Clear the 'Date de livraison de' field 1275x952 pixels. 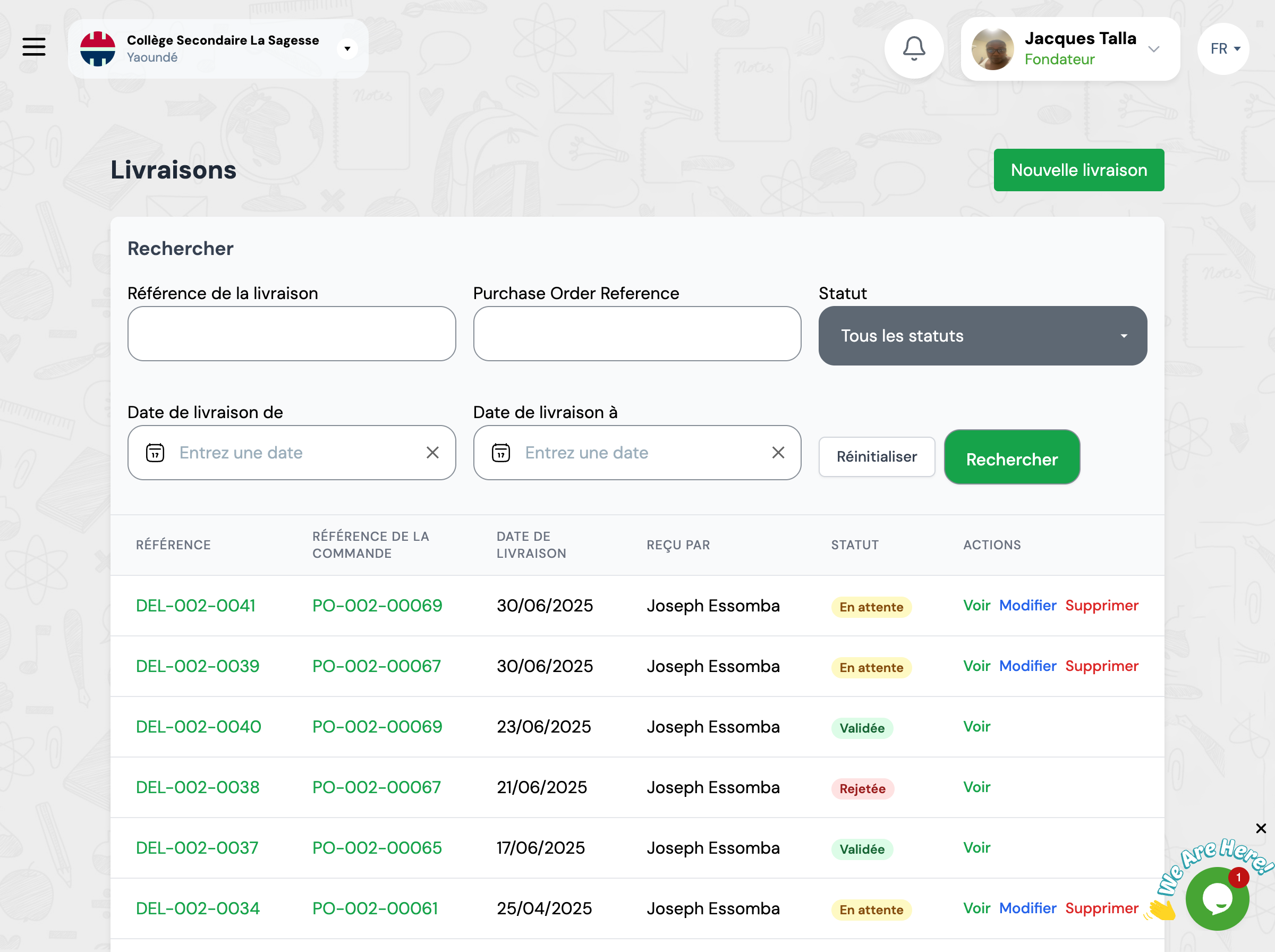point(432,453)
